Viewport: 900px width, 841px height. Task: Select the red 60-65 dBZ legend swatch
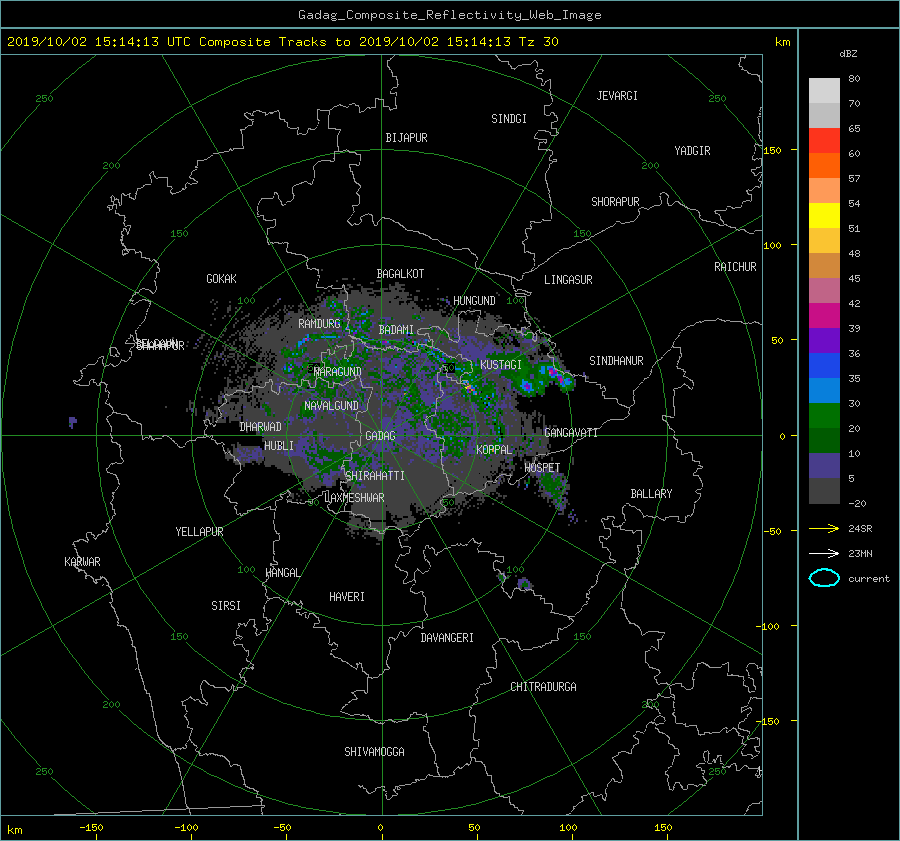824,140
